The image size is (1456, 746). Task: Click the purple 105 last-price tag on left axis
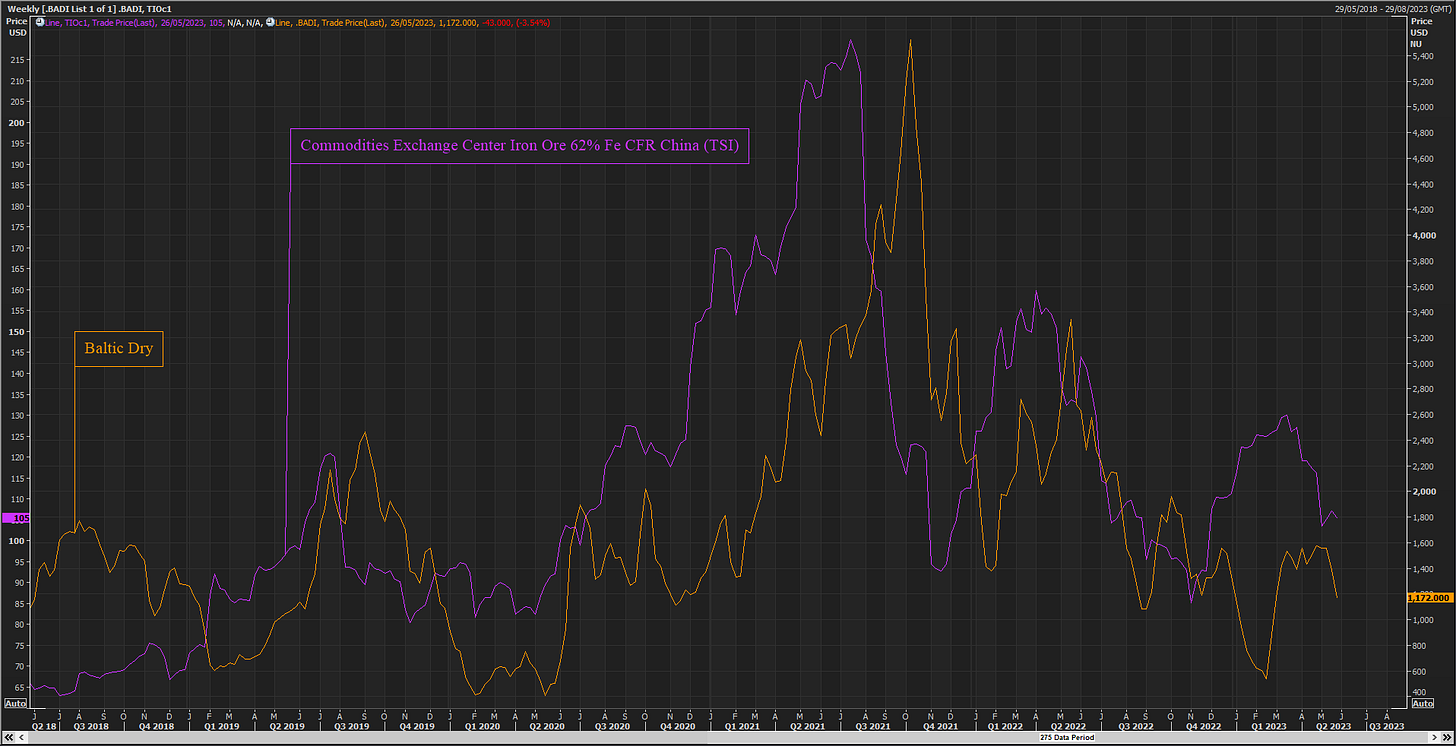click(x=15, y=518)
